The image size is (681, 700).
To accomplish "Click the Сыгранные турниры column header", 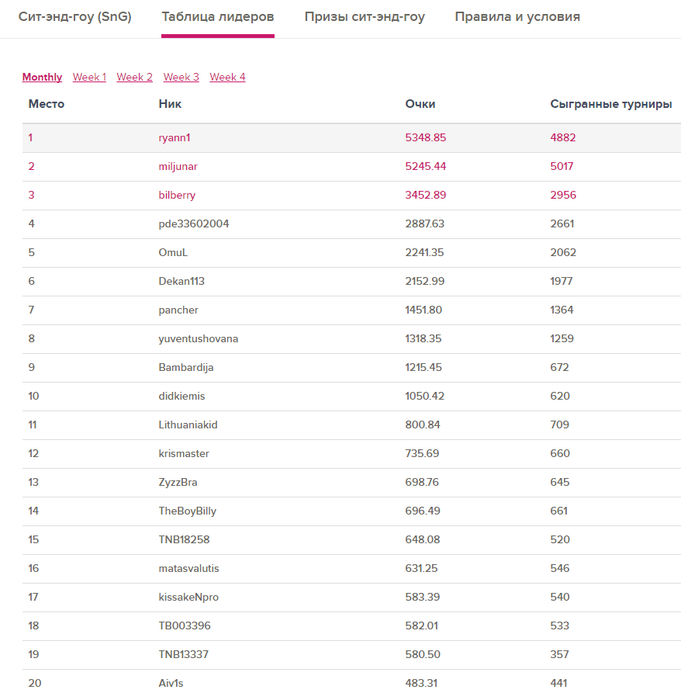I will coord(611,104).
